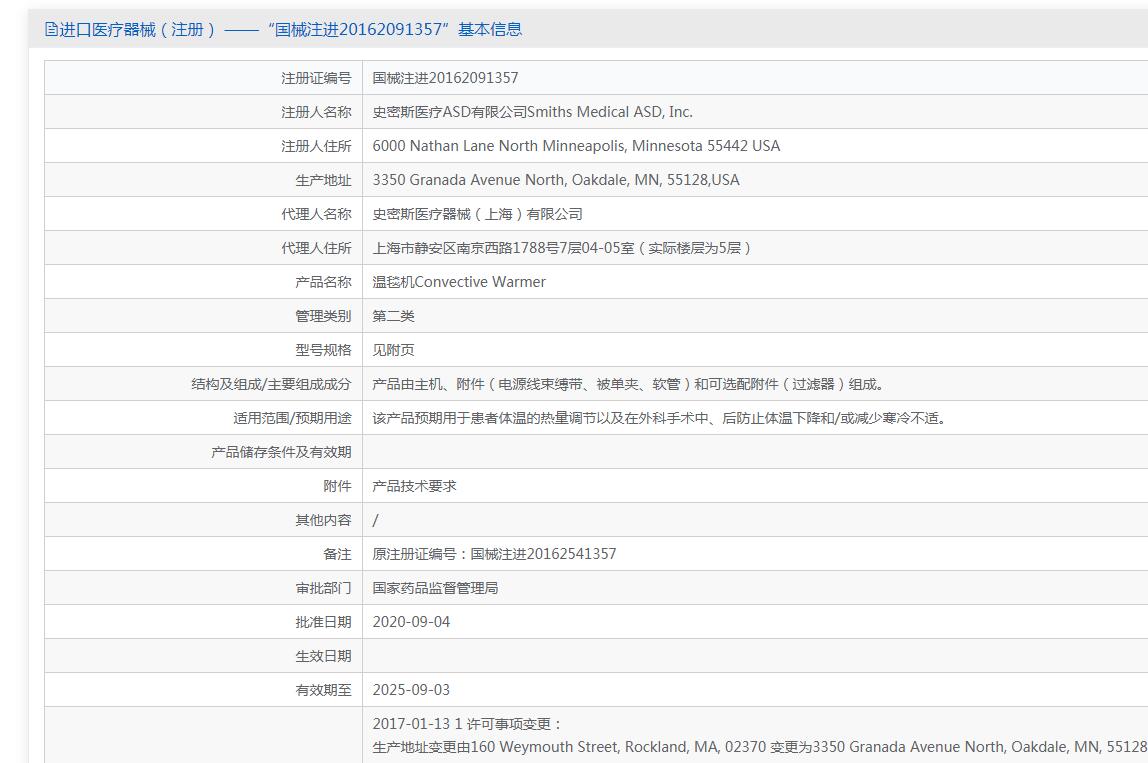Select the 附件 row label
This screenshot has height=763, width=1148.
(x=338, y=486)
